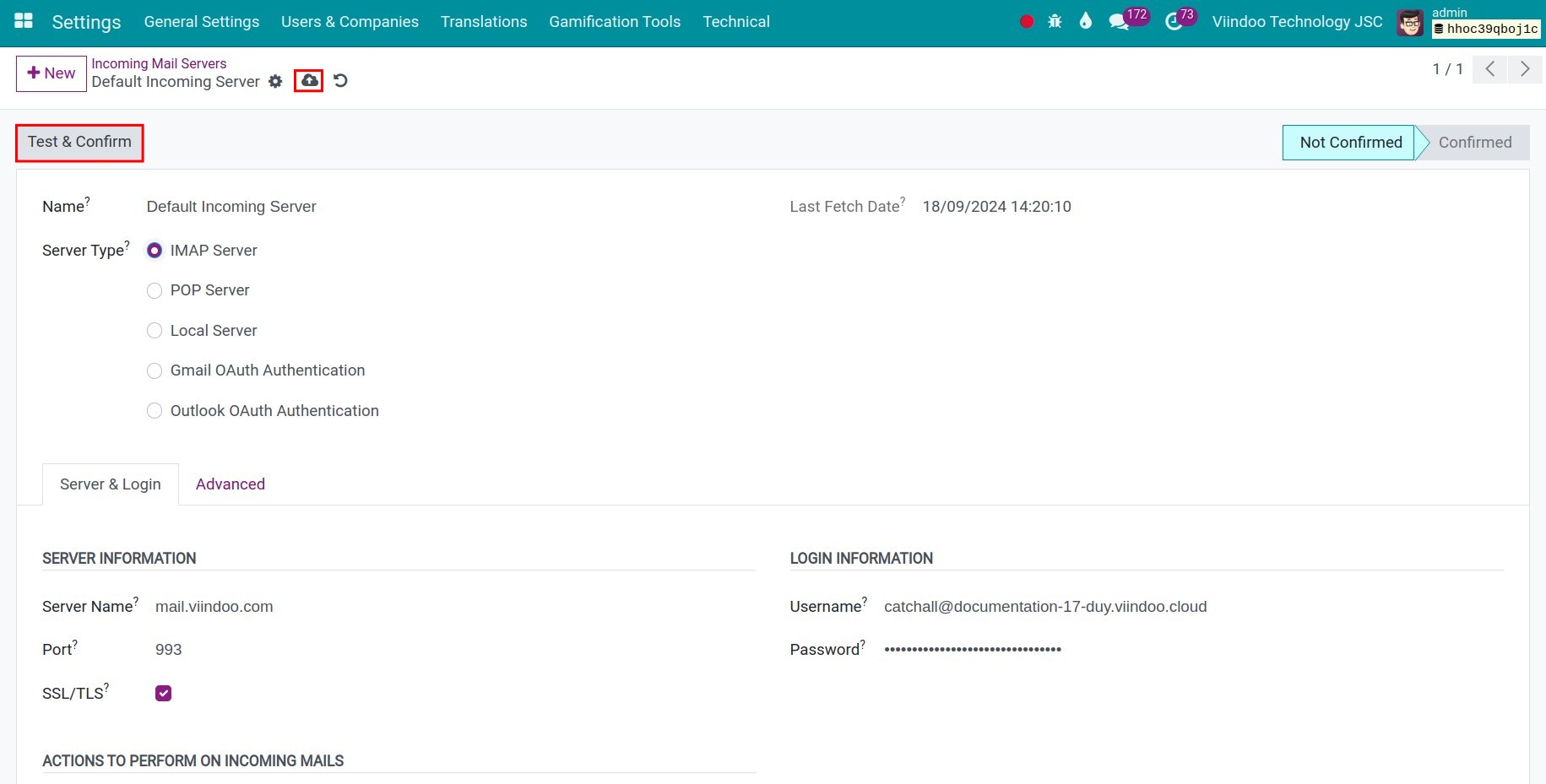The width and height of the screenshot is (1546, 784).
Task: Open the debug bug icon menu
Action: [1055, 22]
